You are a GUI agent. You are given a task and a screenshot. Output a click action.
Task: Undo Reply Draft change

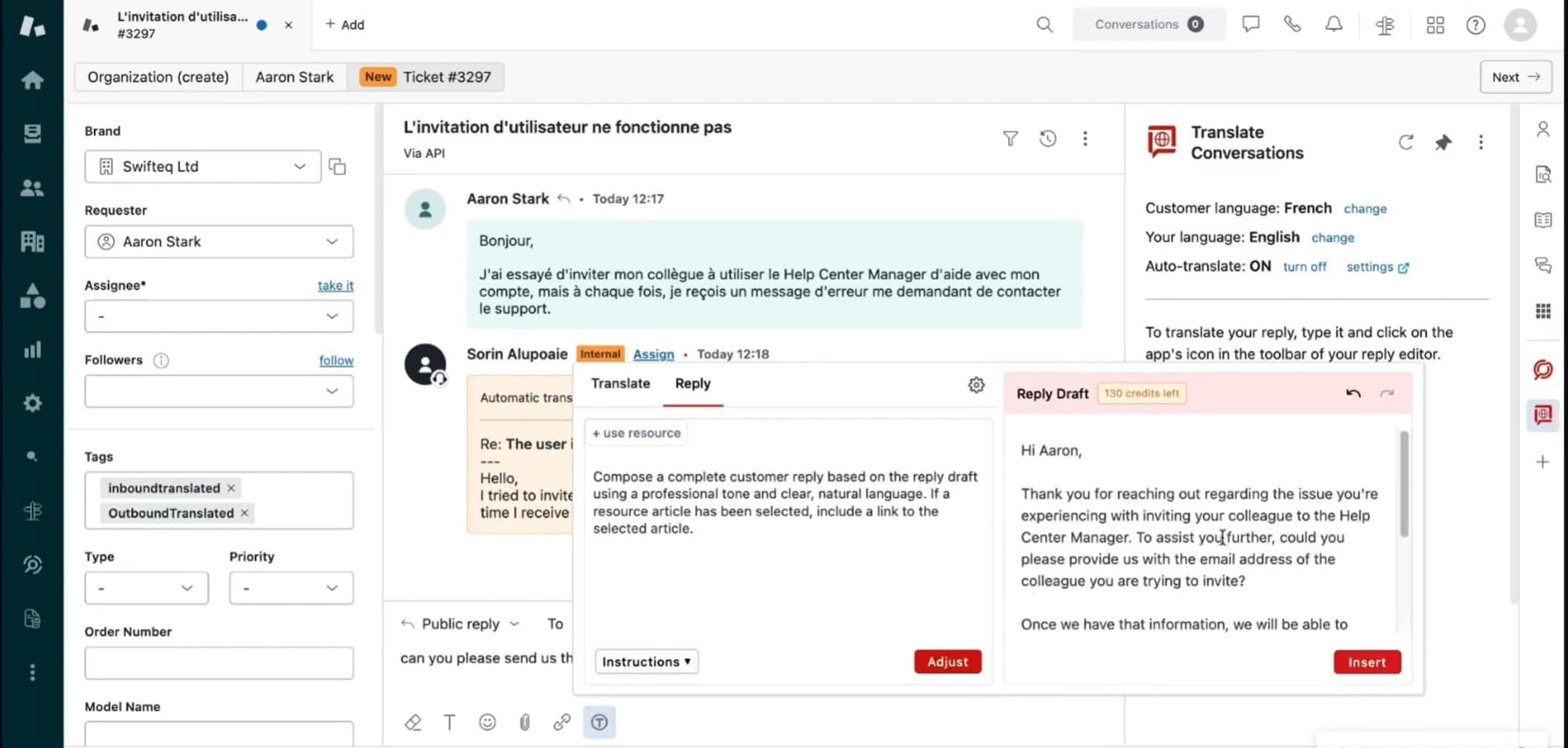[1353, 393]
